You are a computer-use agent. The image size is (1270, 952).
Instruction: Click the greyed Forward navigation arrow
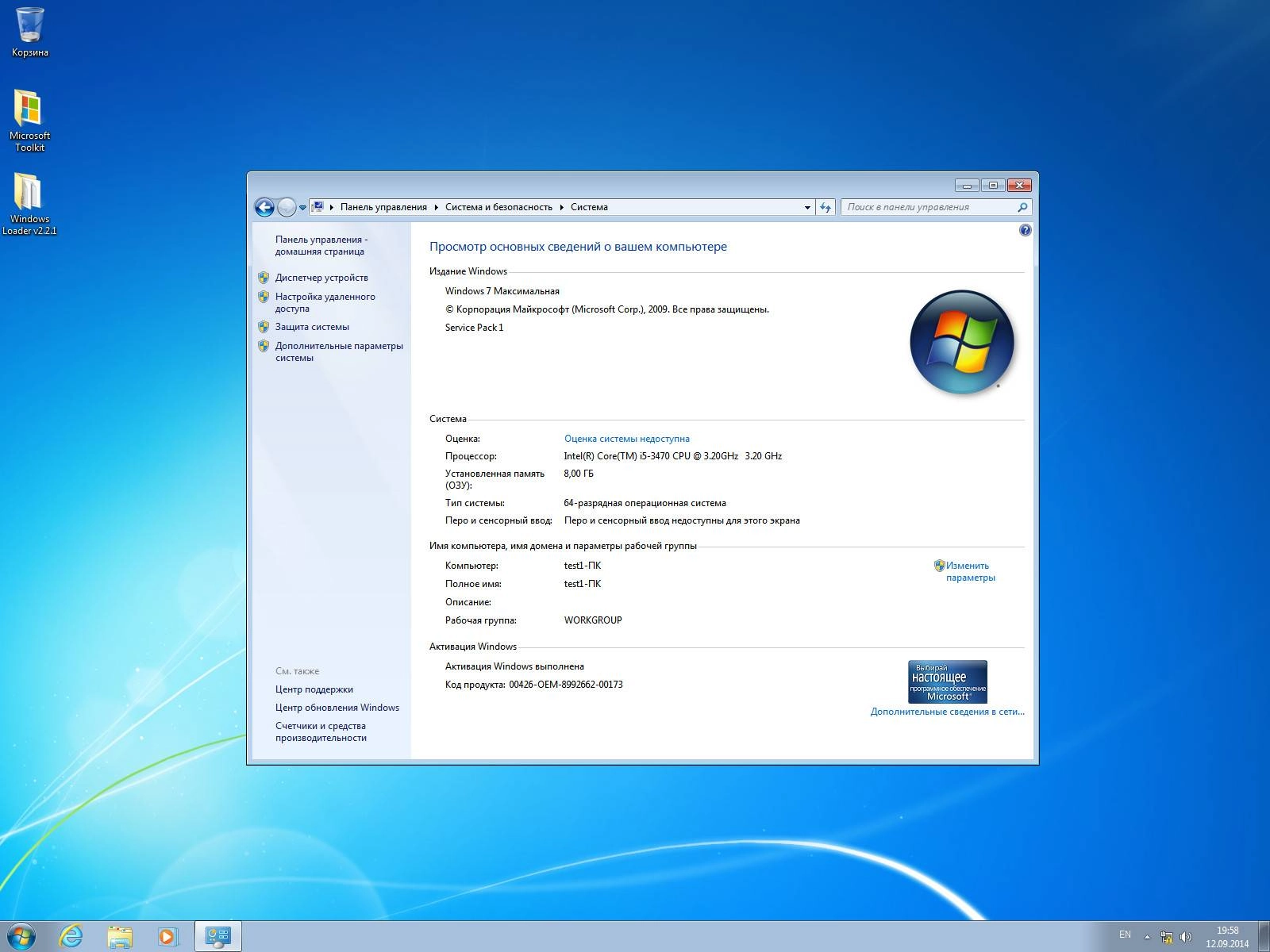point(287,207)
